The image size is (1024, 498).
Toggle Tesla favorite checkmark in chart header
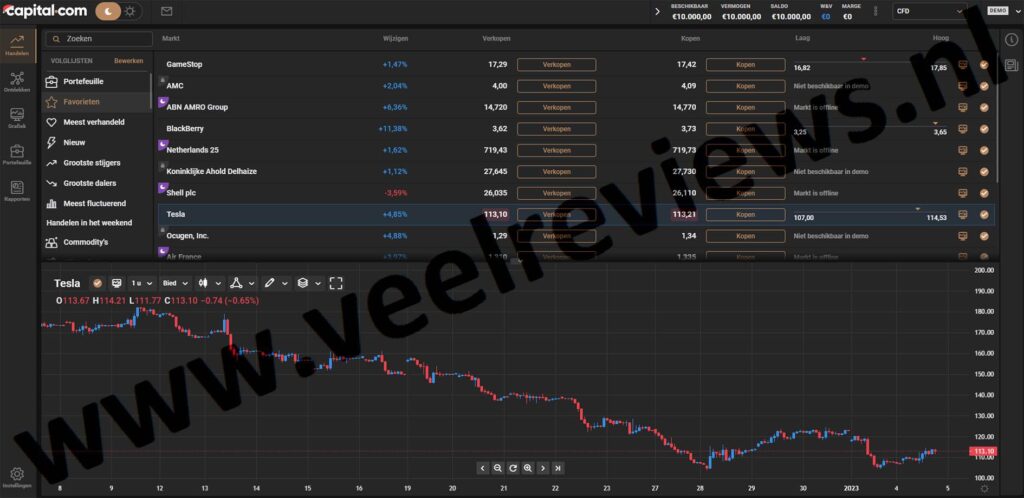tap(97, 283)
